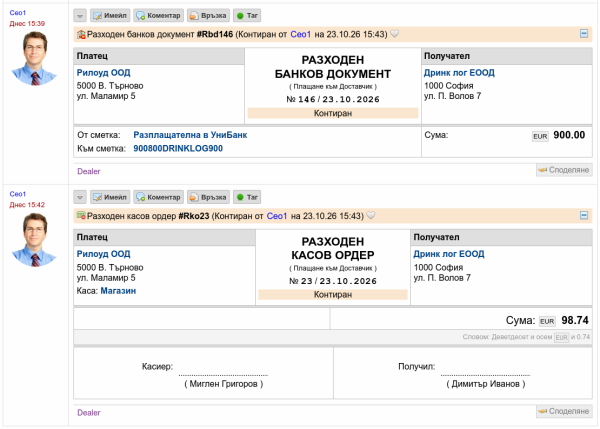Click Споделяне button under bank document
Viewport: 600px width, 429px height.
(x=564, y=170)
